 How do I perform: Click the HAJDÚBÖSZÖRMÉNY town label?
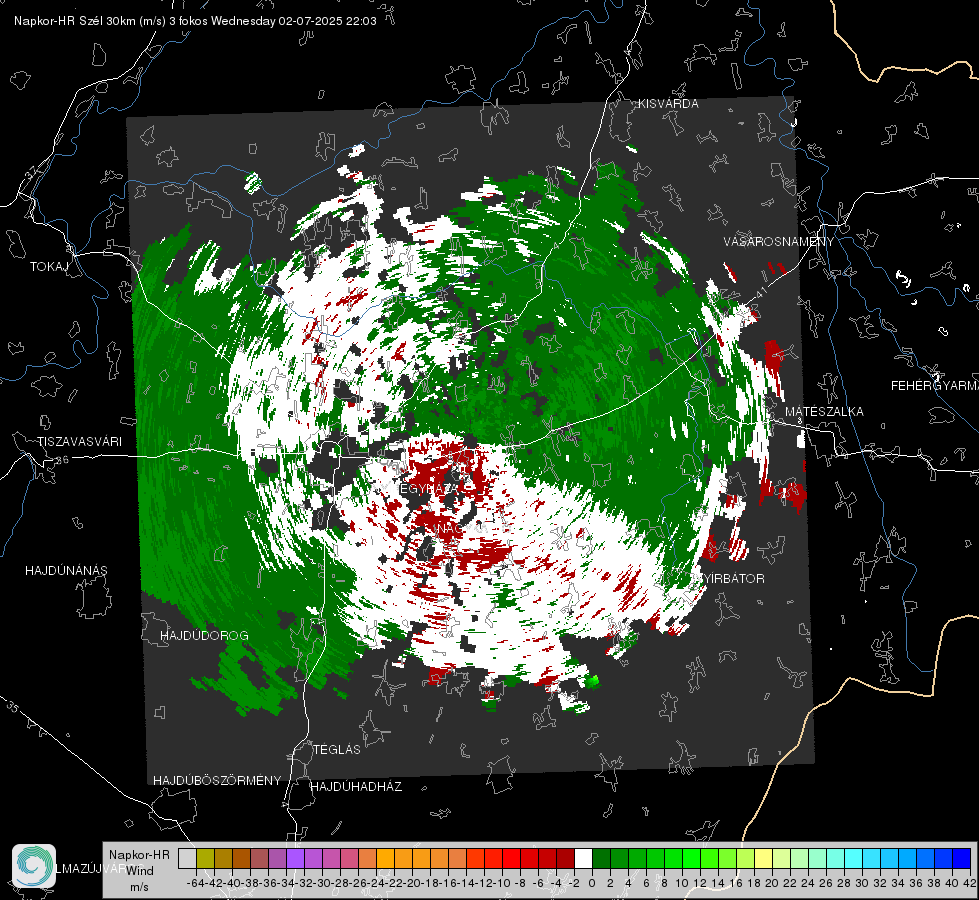[217, 780]
